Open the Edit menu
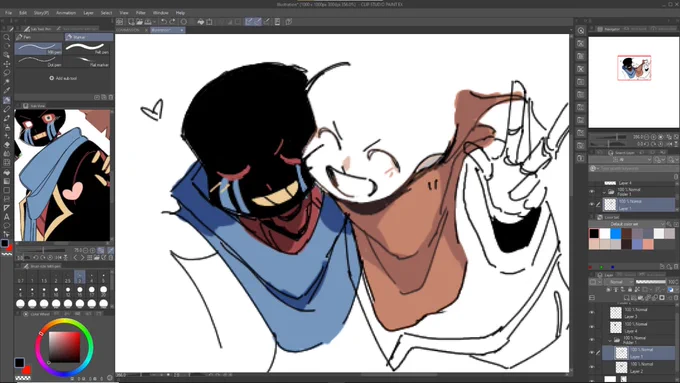Screen dimensions: 680x383 point(23,13)
